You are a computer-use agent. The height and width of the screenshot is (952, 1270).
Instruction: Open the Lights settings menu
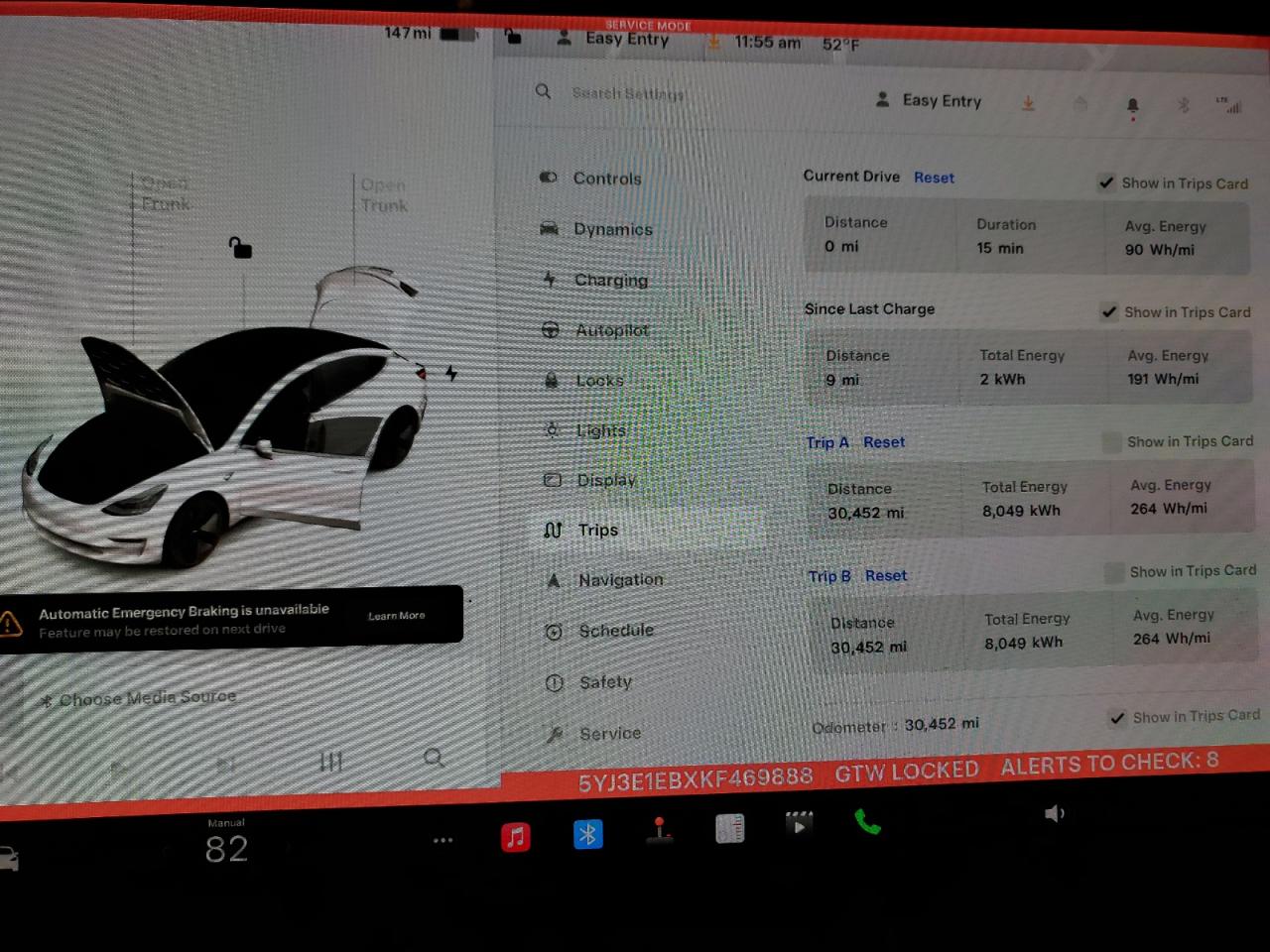pyautogui.click(x=600, y=430)
